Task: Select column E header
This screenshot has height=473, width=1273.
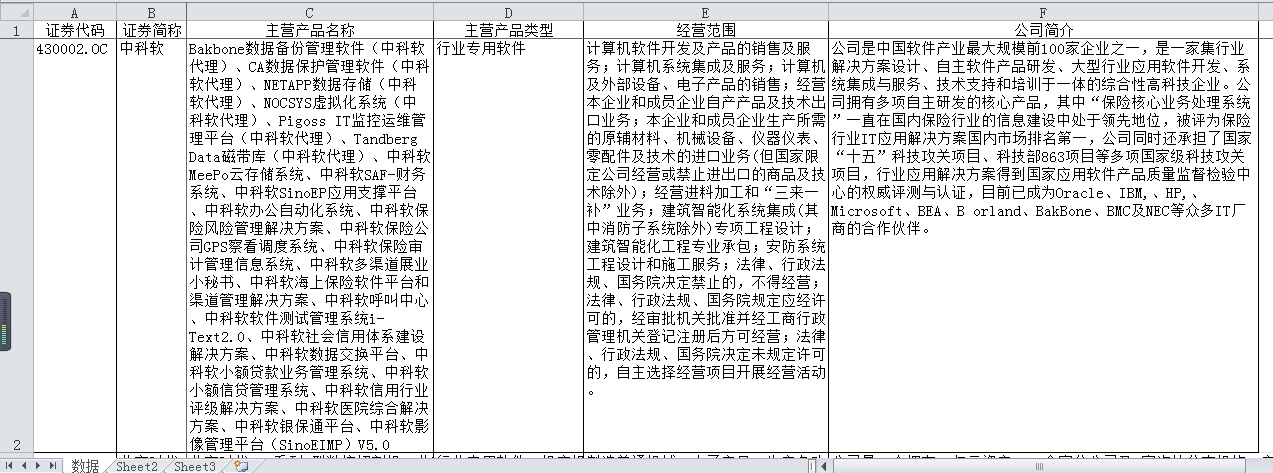Action: click(705, 10)
